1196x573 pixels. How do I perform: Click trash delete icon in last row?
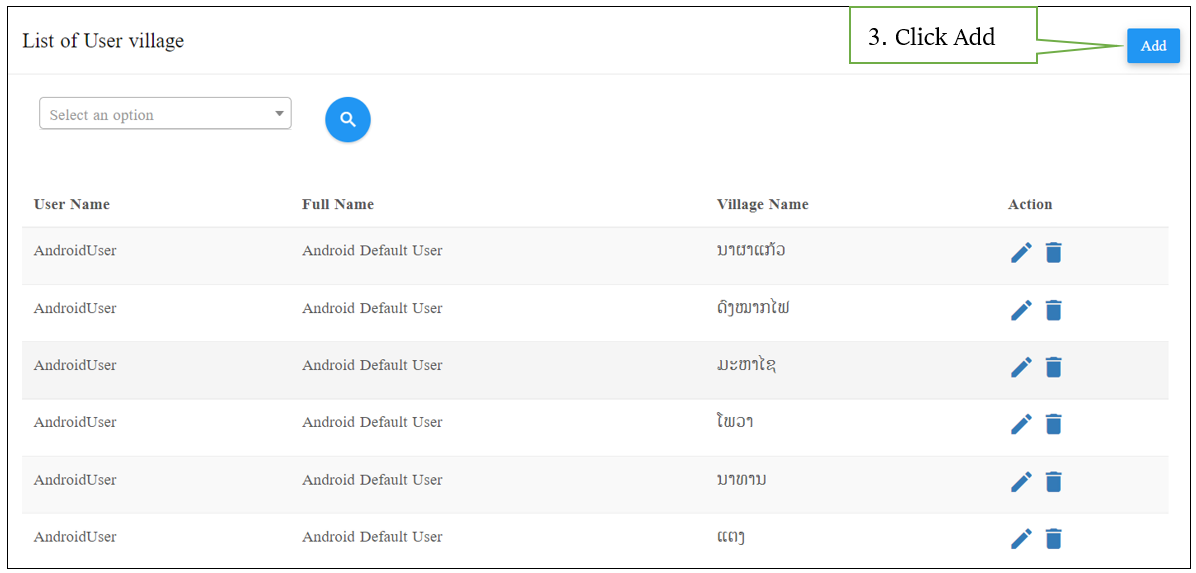tap(1053, 539)
